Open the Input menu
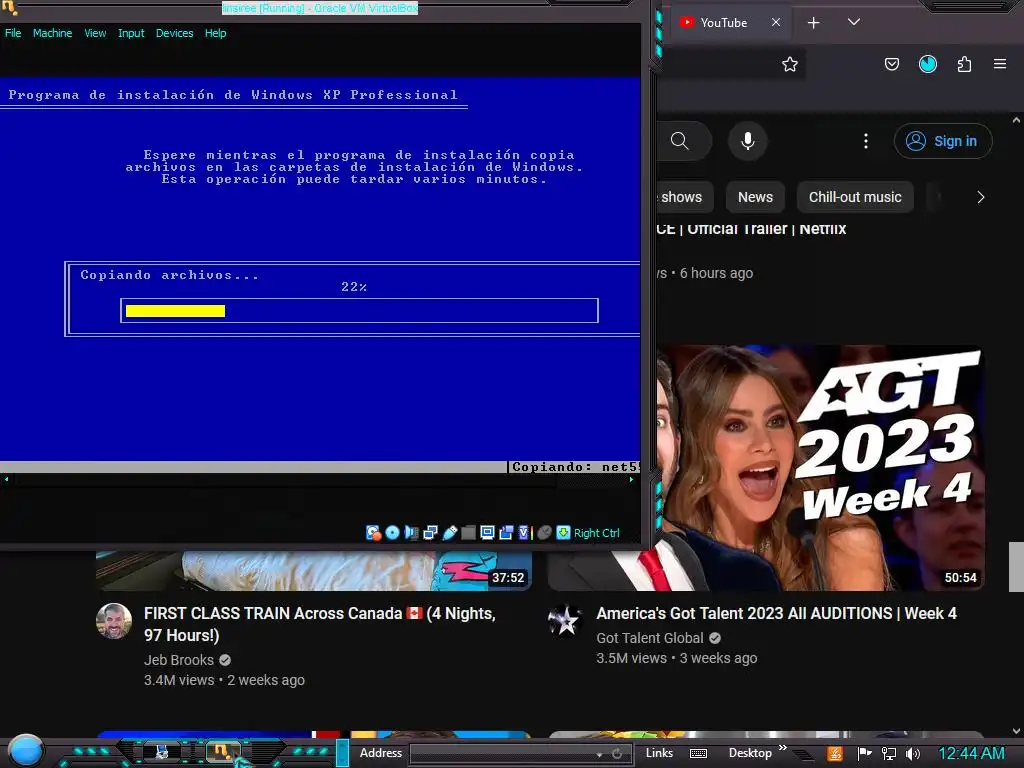 [131, 33]
